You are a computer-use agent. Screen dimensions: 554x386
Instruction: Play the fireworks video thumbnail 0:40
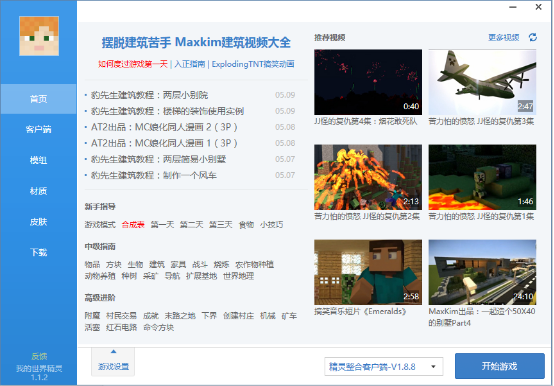point(368,82)
